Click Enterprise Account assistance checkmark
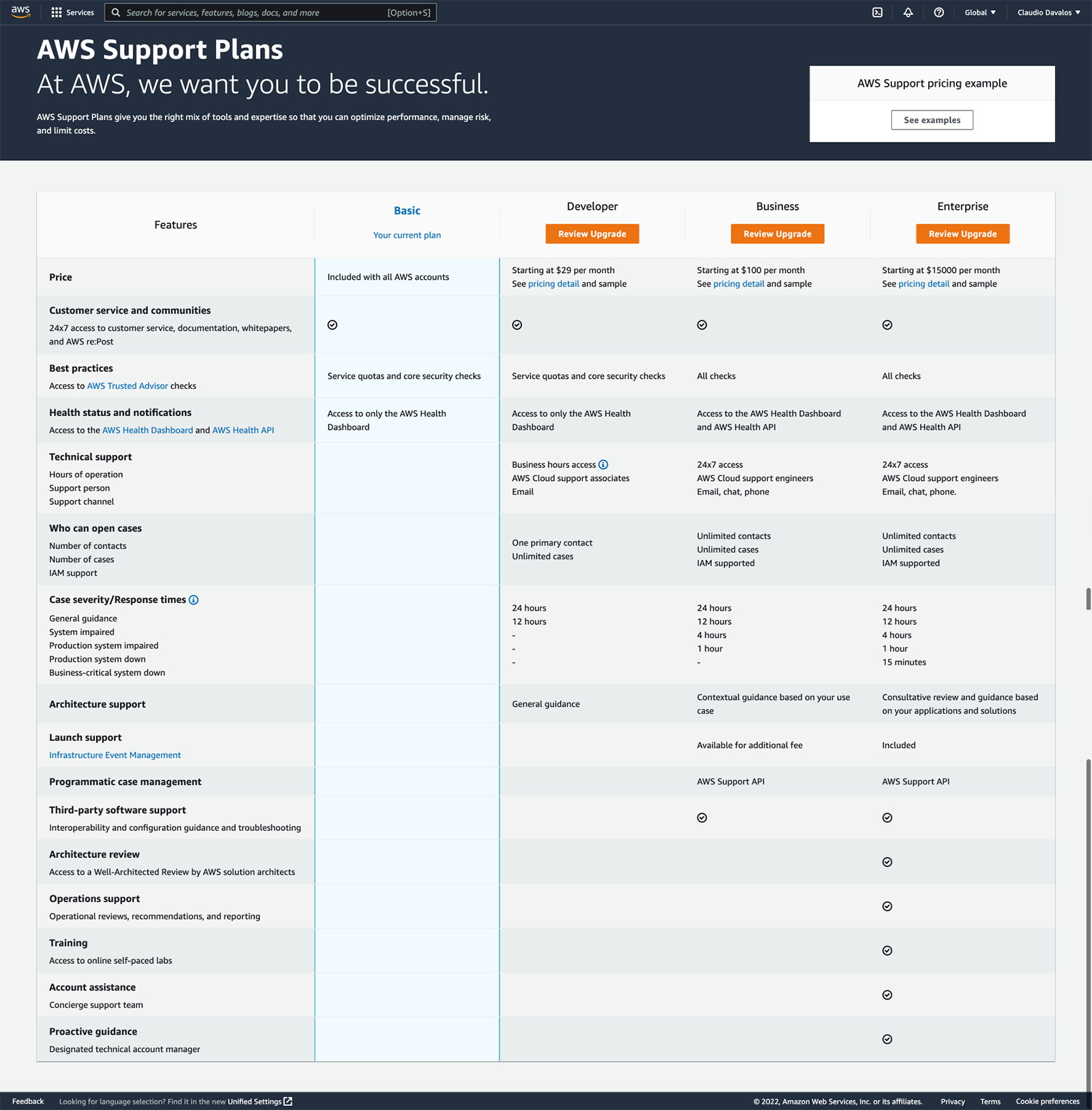Screen dimensions: 1092x1110 point(887,995)
